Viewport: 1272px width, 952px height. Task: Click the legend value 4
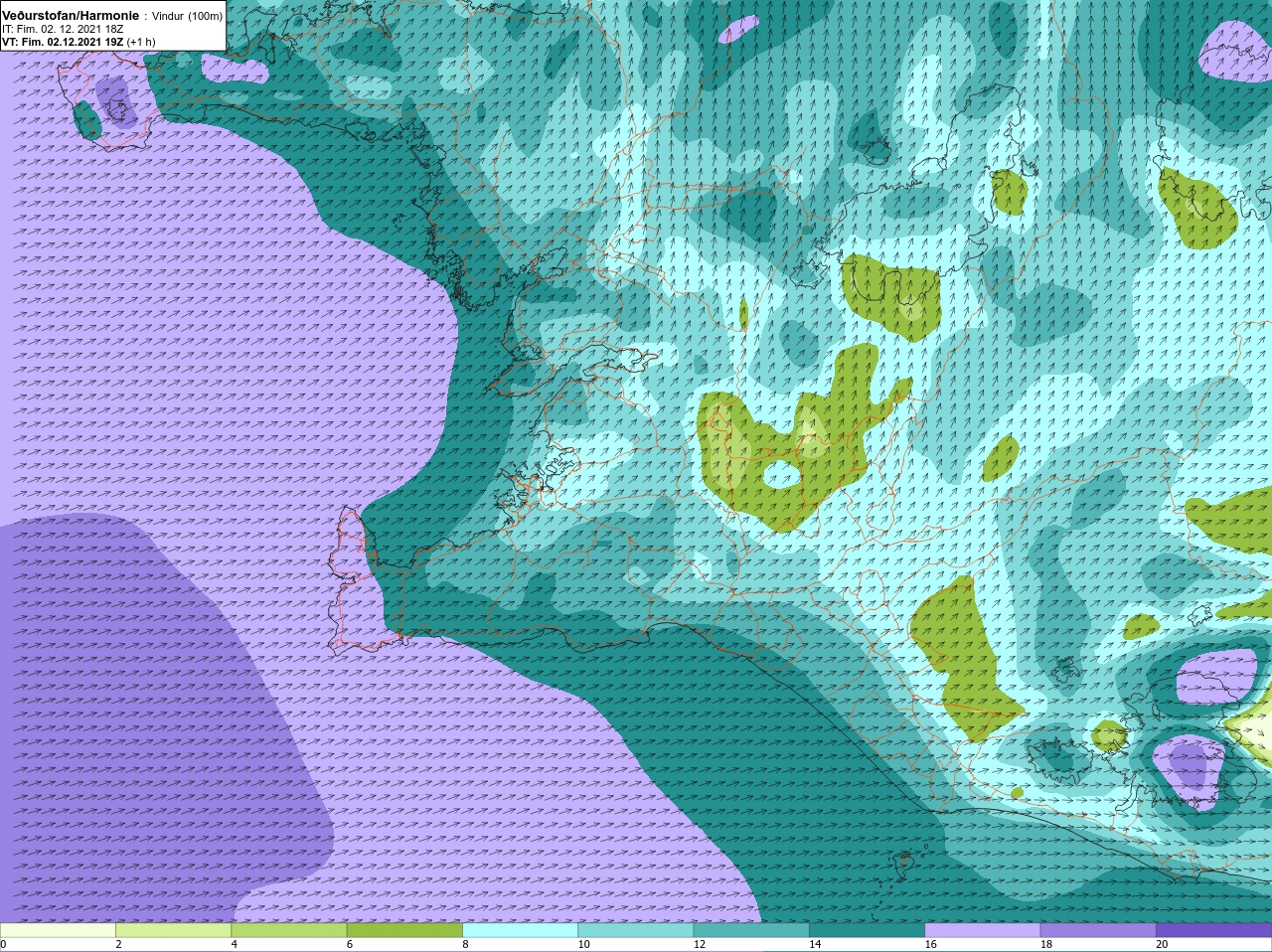pyautogui.click(x=235, y=945)
